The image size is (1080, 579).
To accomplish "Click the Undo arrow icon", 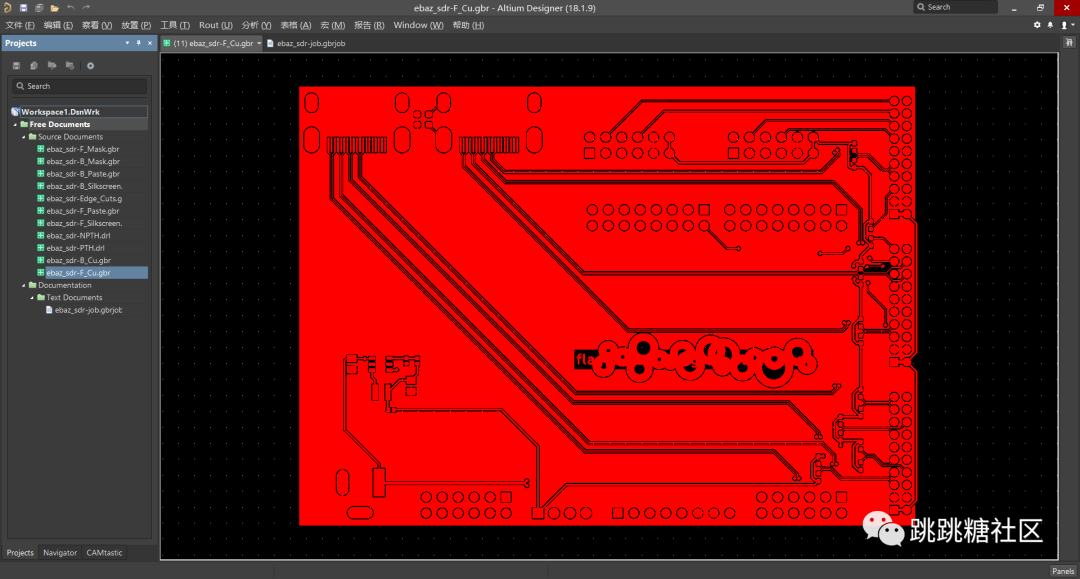I will click(x=70, y=8).
